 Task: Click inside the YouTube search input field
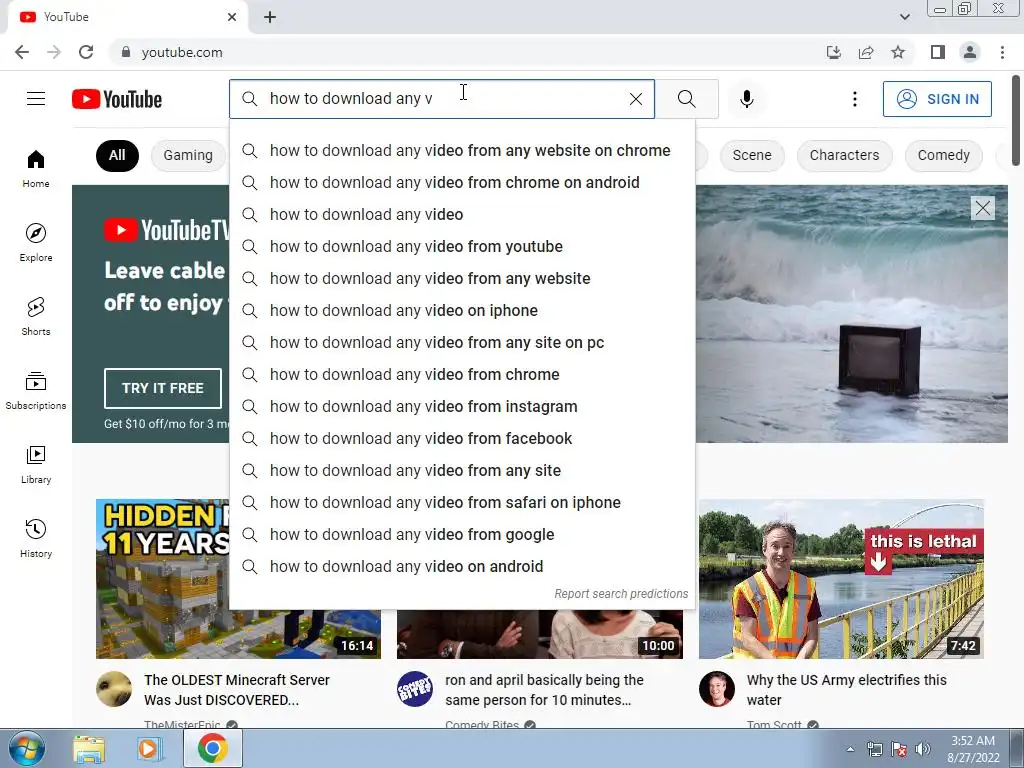pos(444,99)
